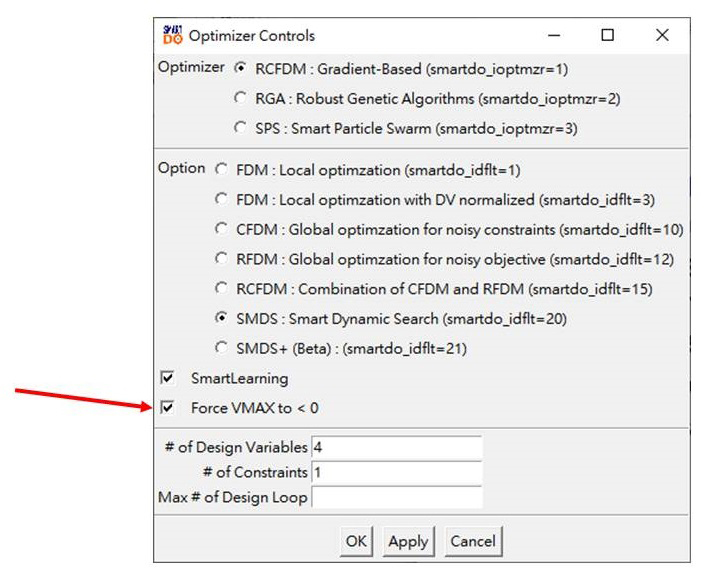Choose RGA Robust Genetic Algorithms optimizer
The height and width of the screenshot is (581, 726).
[241, 98]
